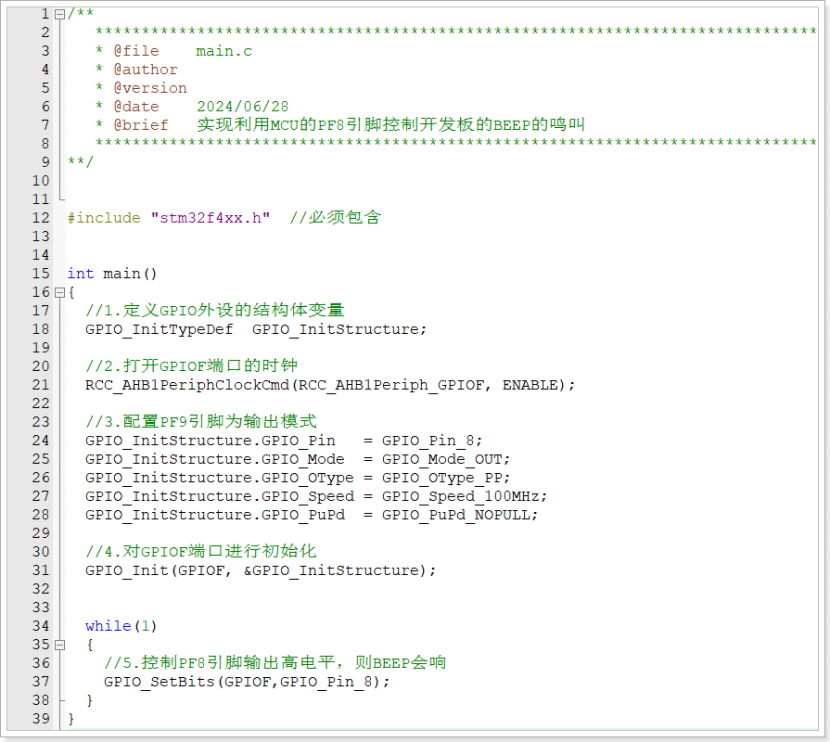Click GPIO_Init function call on line 31
The image size is (830, 742).
point(127,571)
